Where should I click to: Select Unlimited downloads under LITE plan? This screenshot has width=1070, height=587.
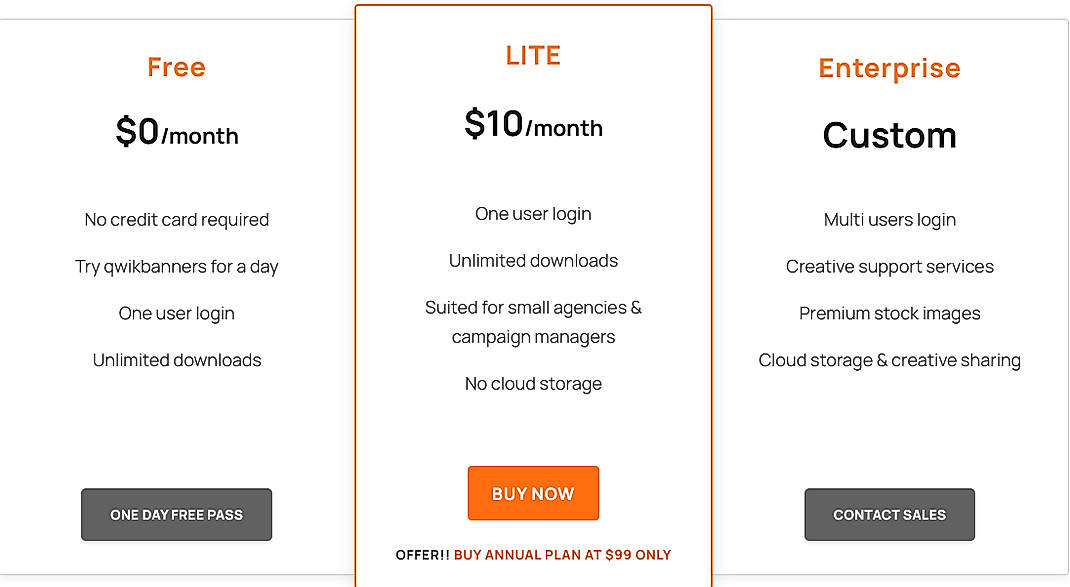tap(533, 260)
